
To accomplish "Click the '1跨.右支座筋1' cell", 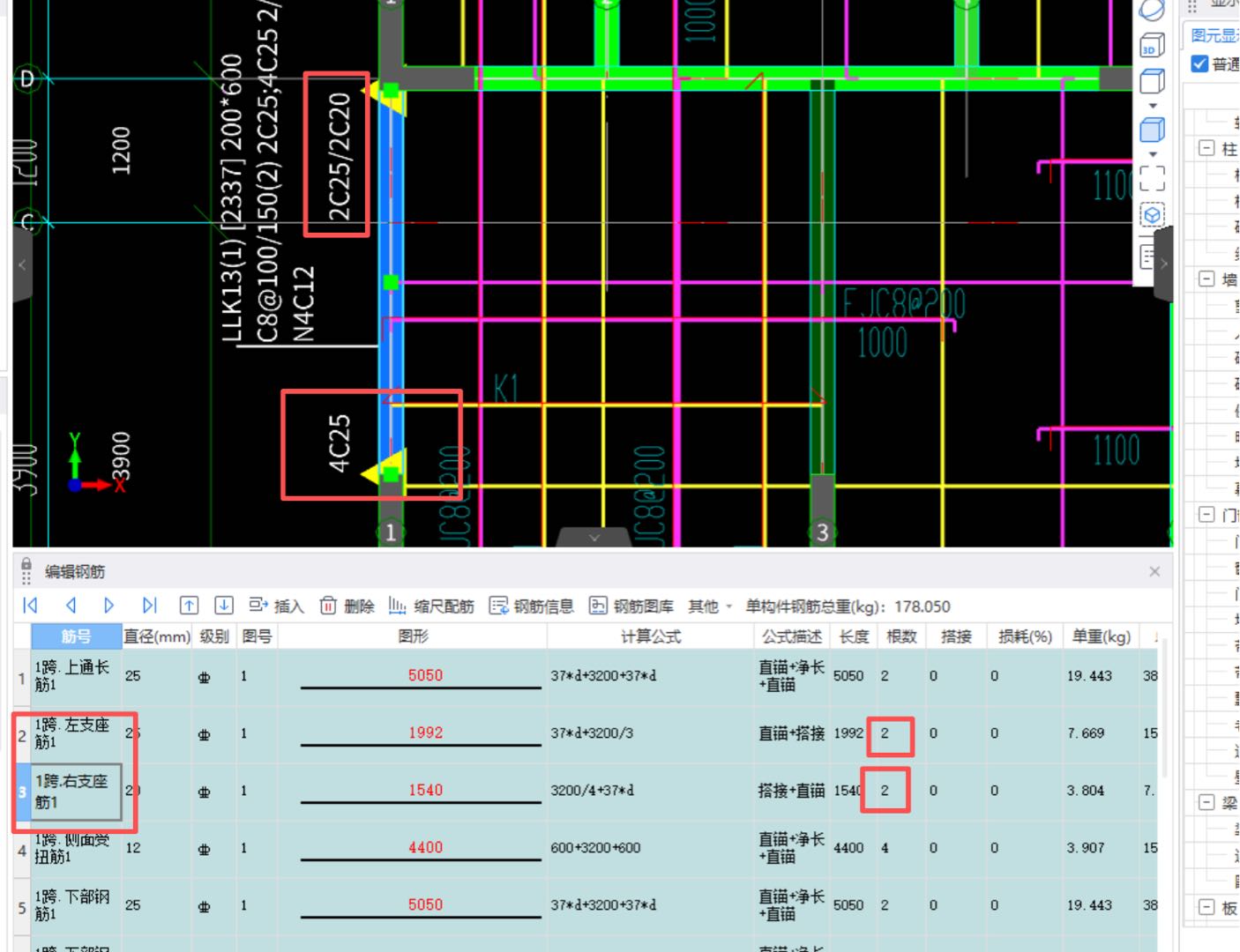I will pos(76,791).
